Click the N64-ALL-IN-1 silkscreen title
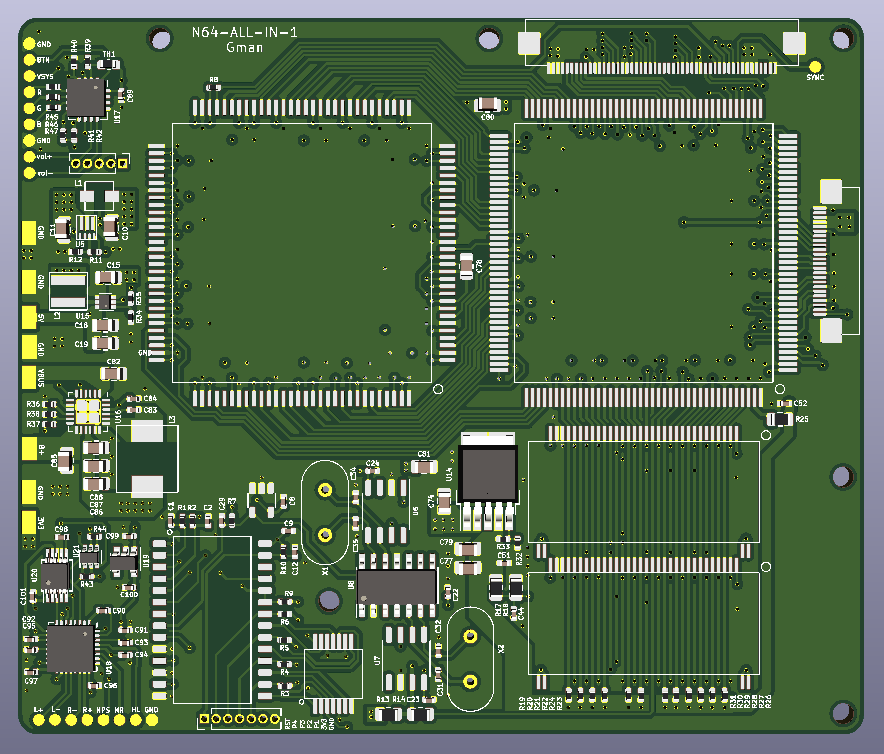This screenshot has width=884, height=754. [244, 33]
